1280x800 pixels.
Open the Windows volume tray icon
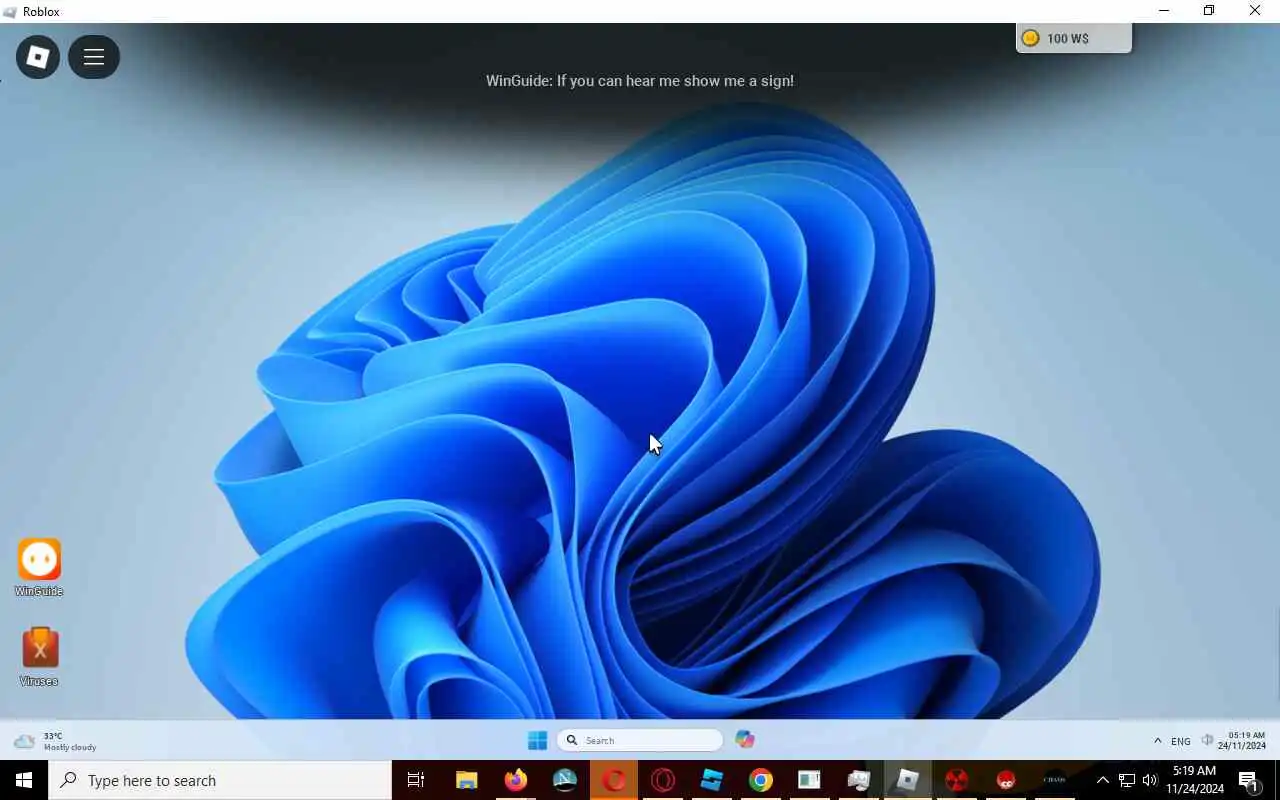(x=1150, y=780)
